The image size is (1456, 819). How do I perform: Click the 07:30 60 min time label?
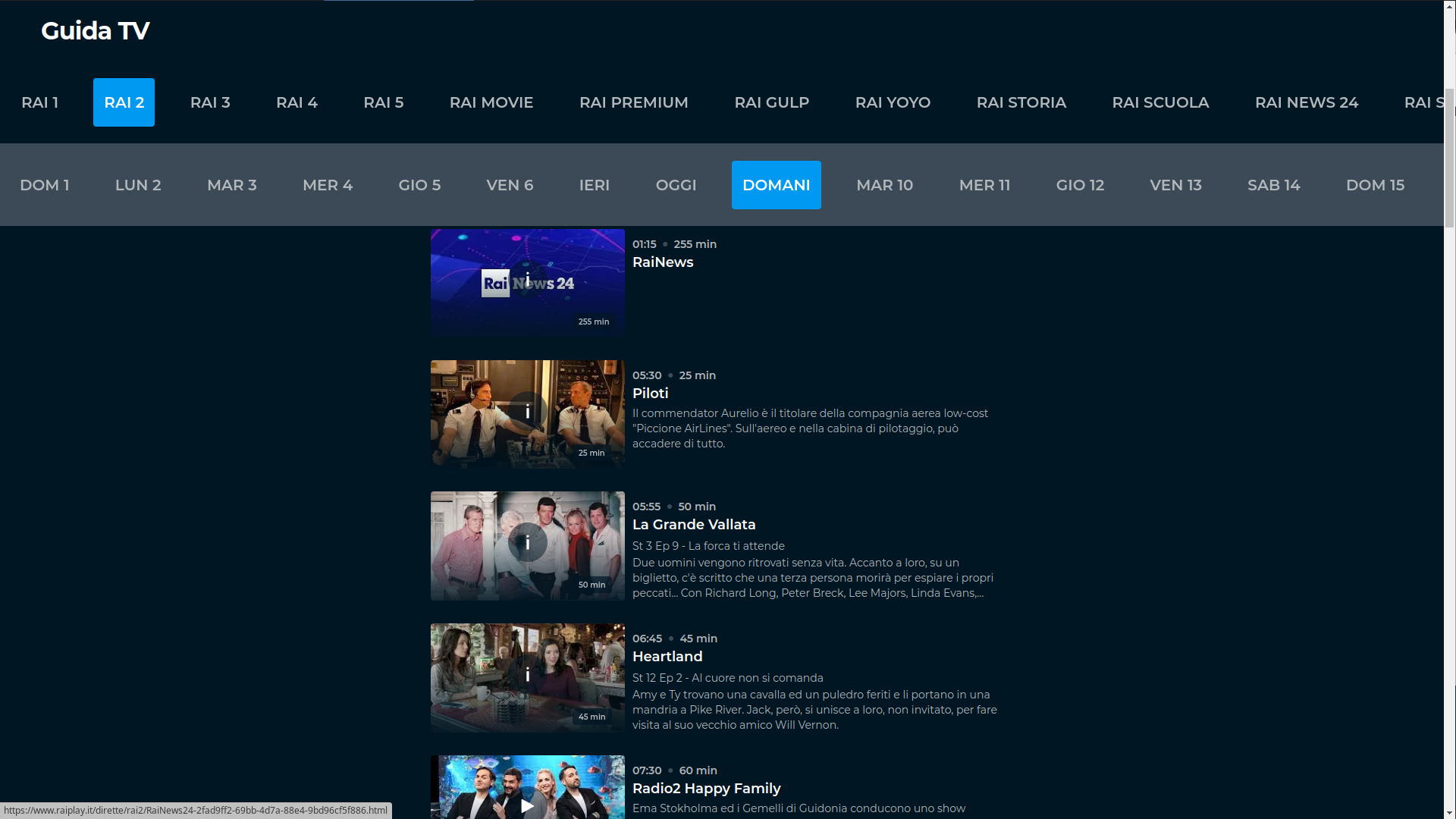[x=675, y=770]
